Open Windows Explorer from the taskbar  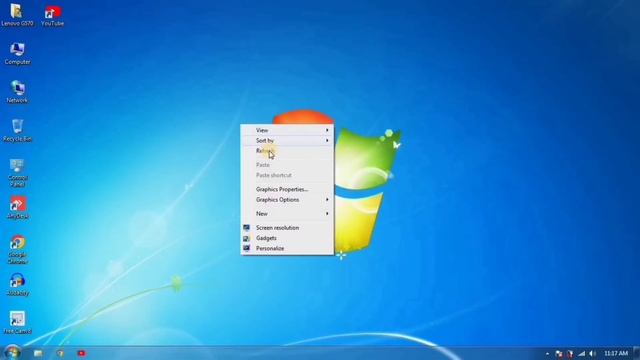pyautogui.click(x=38, y=353)
